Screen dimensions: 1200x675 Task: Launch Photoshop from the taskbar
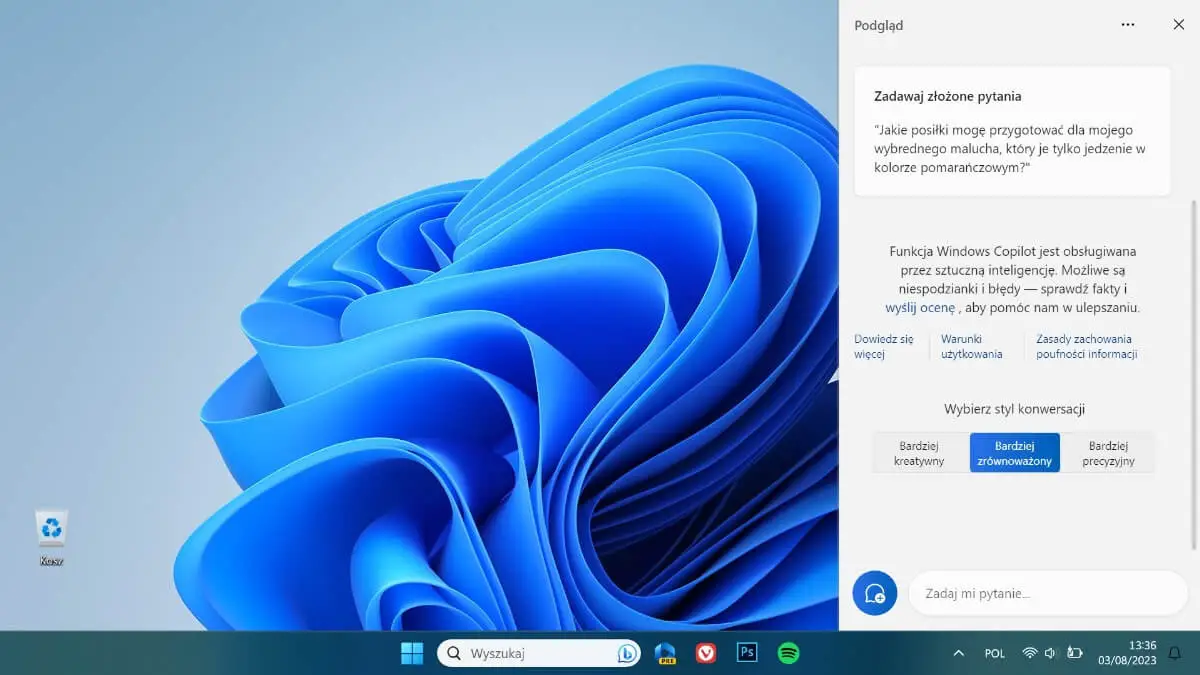coord(747,653)
